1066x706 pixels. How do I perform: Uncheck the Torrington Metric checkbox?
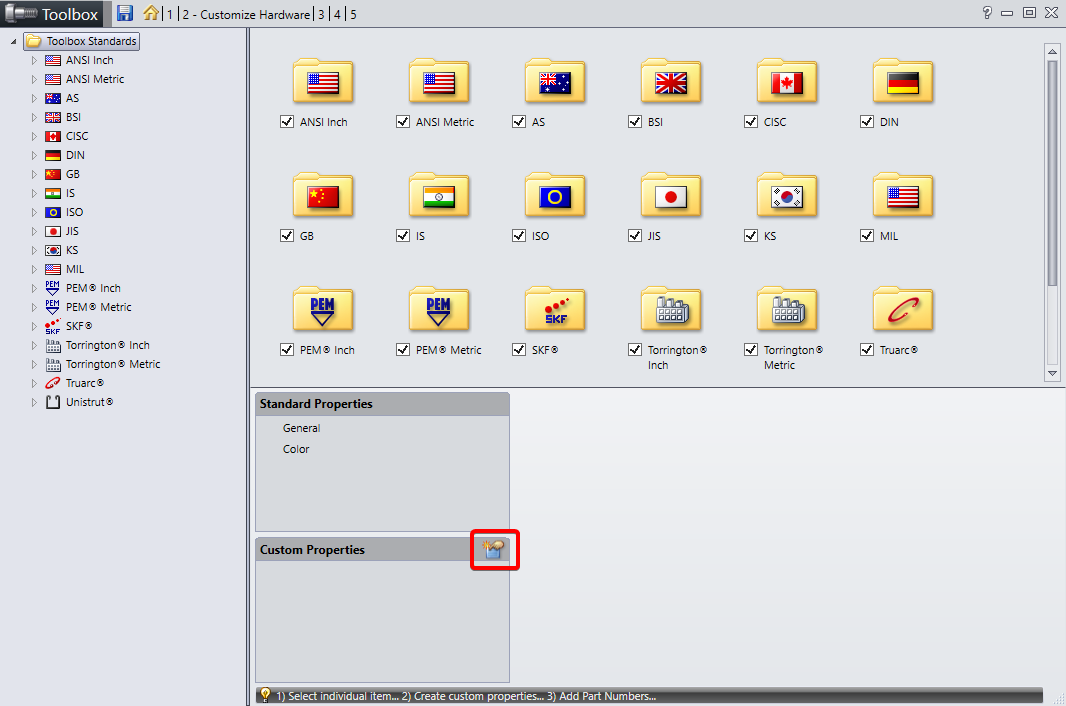pos(751,350)
